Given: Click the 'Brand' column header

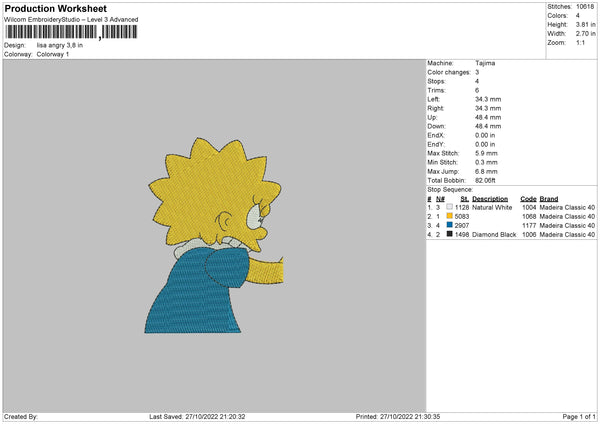Looking at the screenshot, I should [x=549, y=199].
